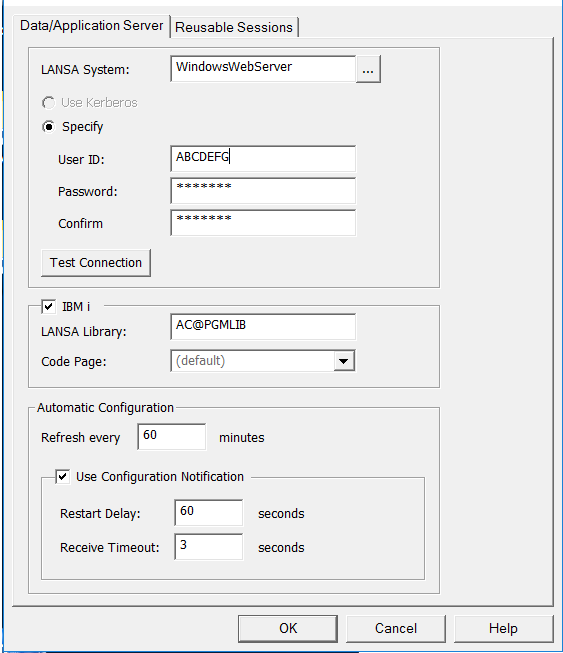This screenshot has width=563, height=653.
Task: Click the Restart Delay seconds field
Action: (209, 513)
